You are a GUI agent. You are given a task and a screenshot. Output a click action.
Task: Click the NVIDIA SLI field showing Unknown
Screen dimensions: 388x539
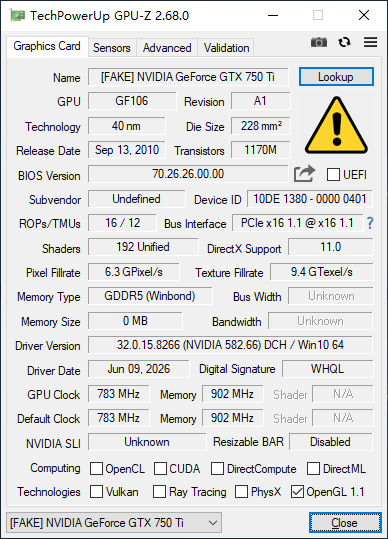tap(147, 442)
